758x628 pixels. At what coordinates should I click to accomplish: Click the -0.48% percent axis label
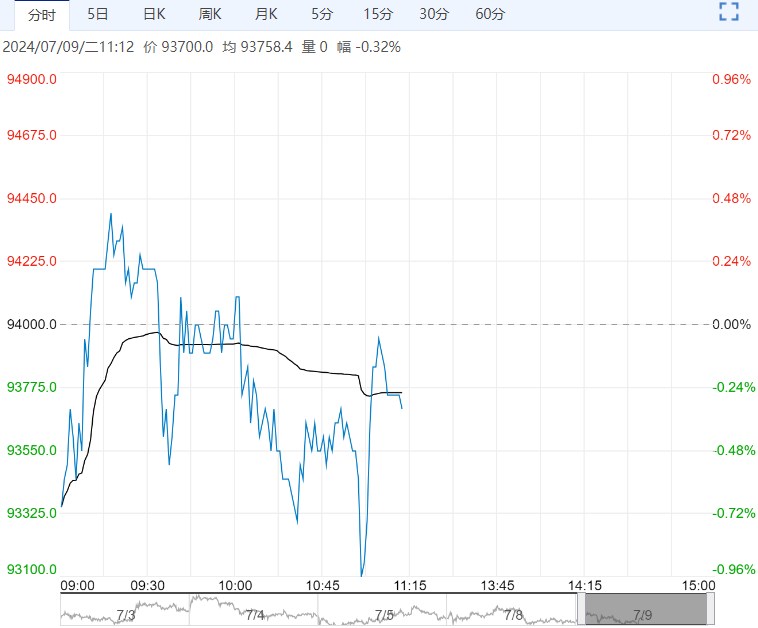[x=733, y=451]
